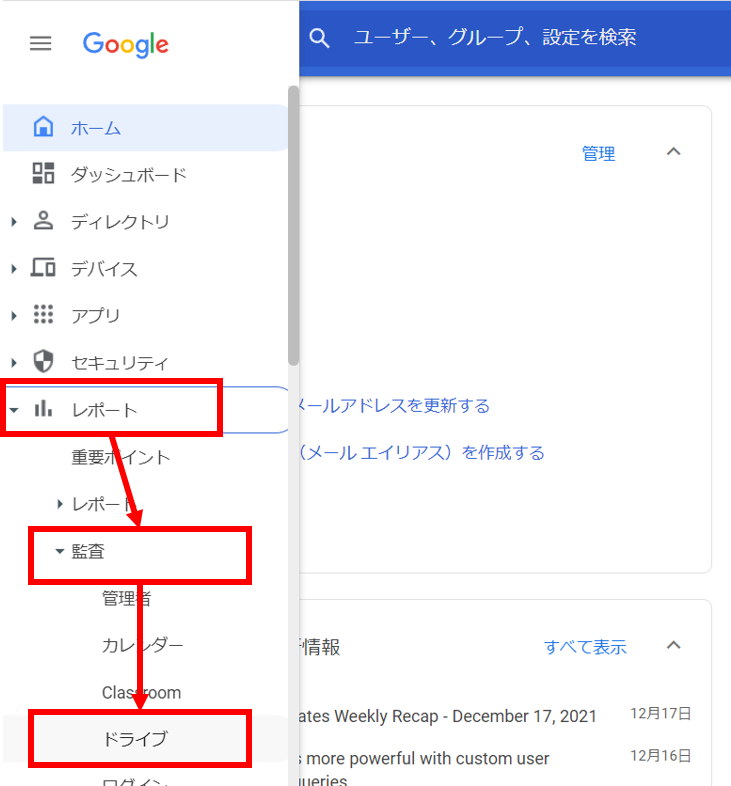The width and height of the screenshot is (731, 786).
Task: Collapse the card with 管理 link
Action: click(673, 151)
